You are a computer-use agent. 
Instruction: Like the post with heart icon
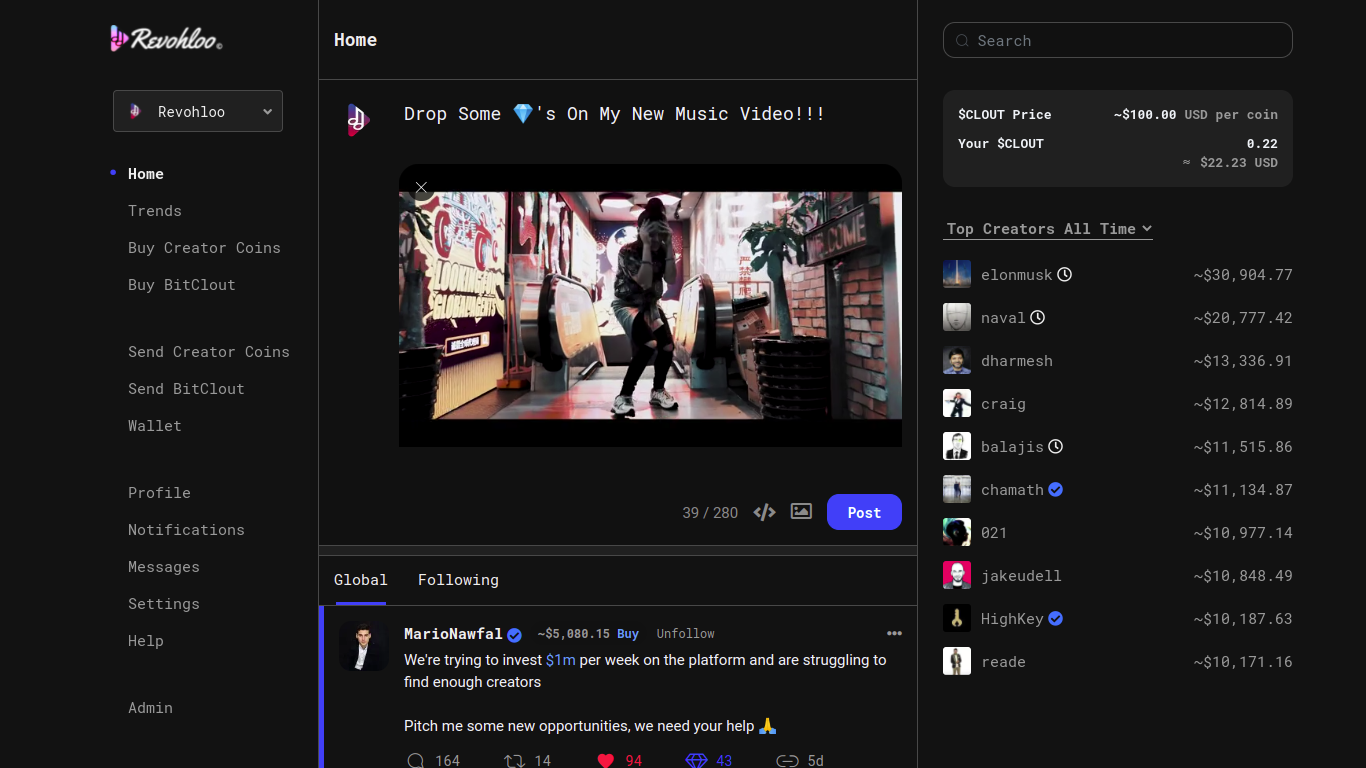coord(605,761)
